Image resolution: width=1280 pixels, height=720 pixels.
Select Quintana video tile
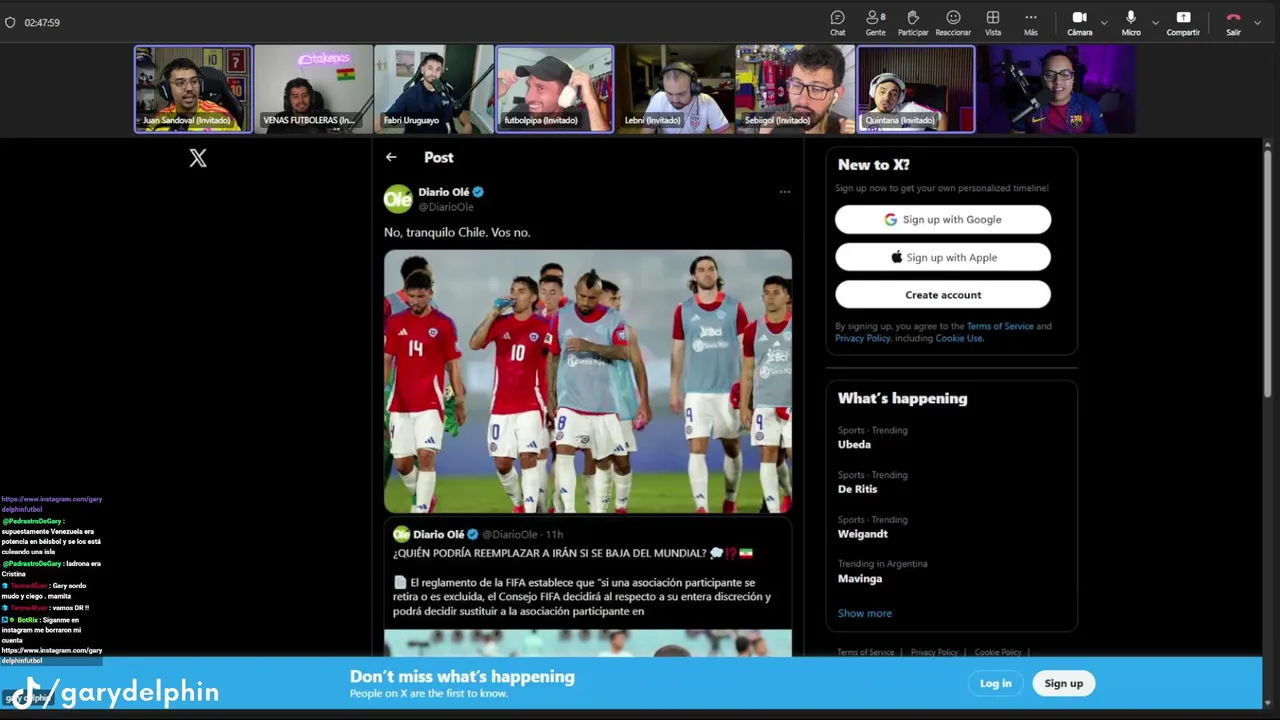pyautogui.click(x=915, y=89)
